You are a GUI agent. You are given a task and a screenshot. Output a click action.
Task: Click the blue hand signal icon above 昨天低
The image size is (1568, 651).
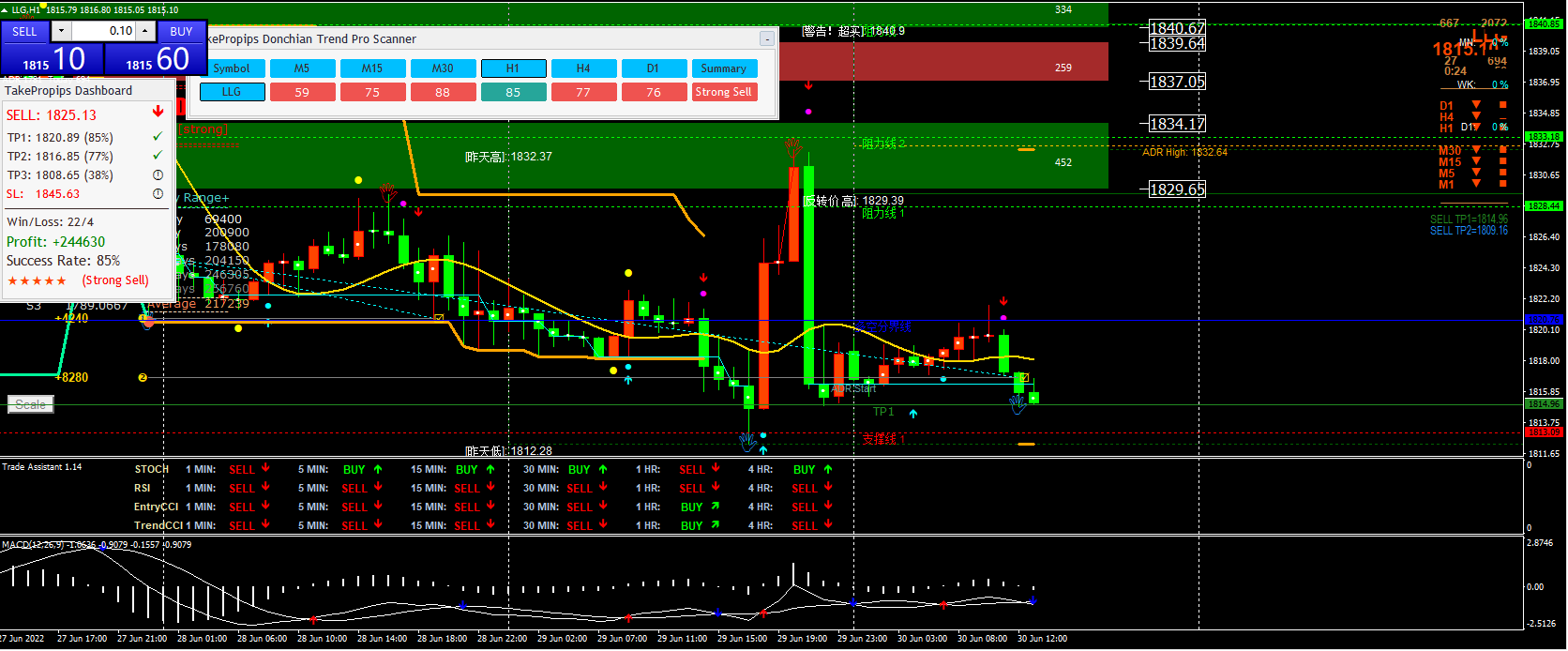(x=747, y=440)
